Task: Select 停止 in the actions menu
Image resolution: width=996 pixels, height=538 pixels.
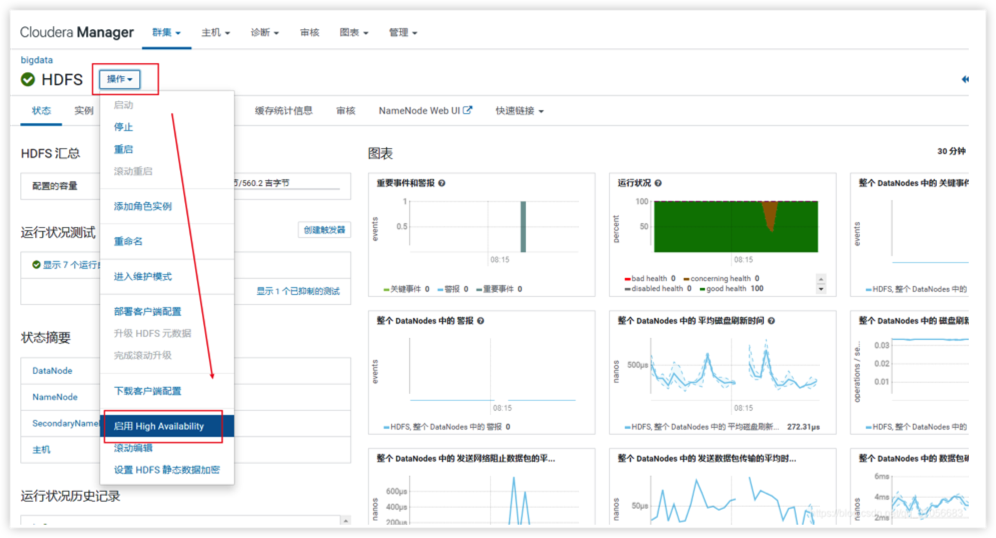Action: [x=123, y=127]
